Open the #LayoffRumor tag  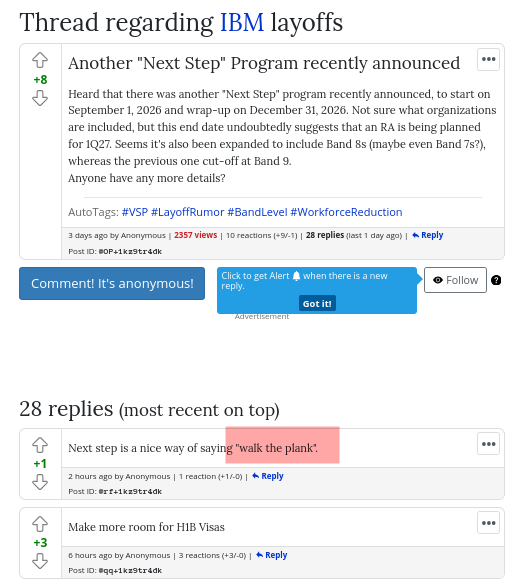pyautogui.click(x=188, y=212)
